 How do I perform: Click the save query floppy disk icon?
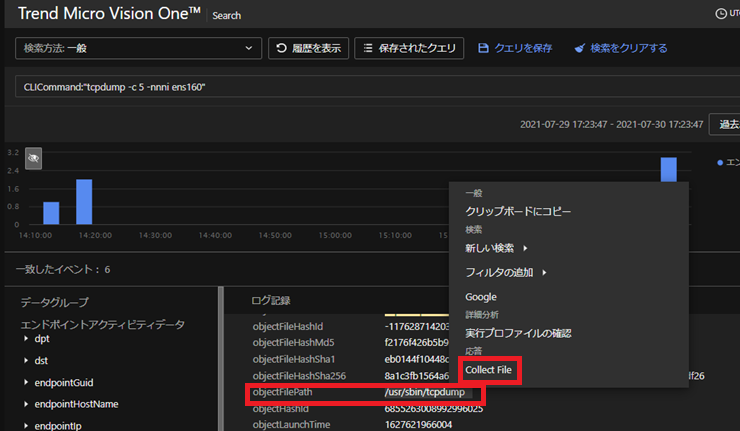484,48
